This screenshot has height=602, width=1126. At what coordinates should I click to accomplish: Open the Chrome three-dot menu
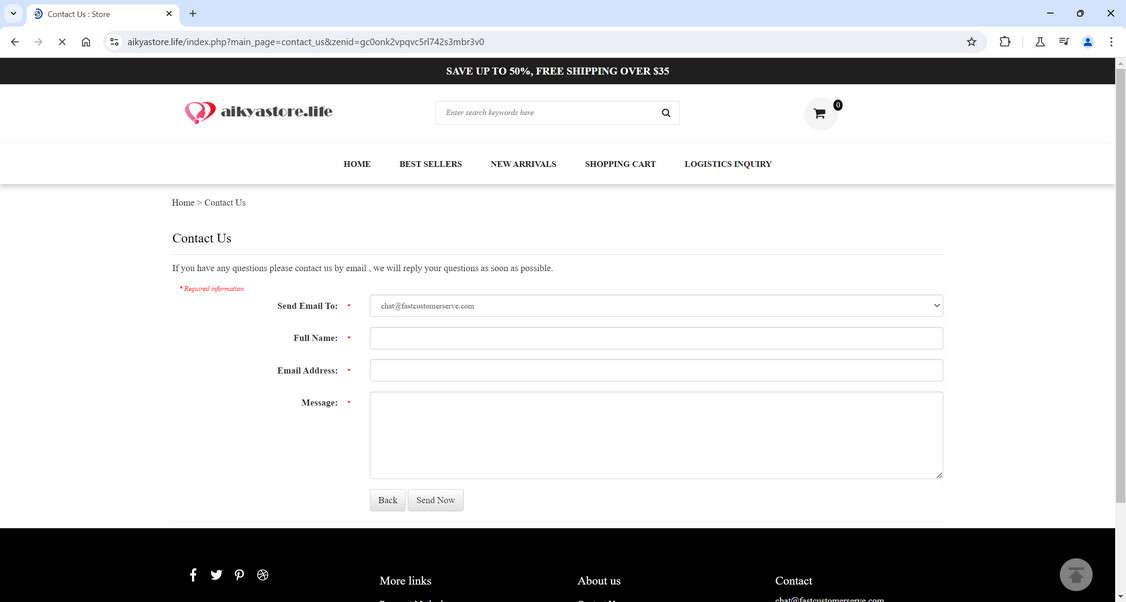1111,42
